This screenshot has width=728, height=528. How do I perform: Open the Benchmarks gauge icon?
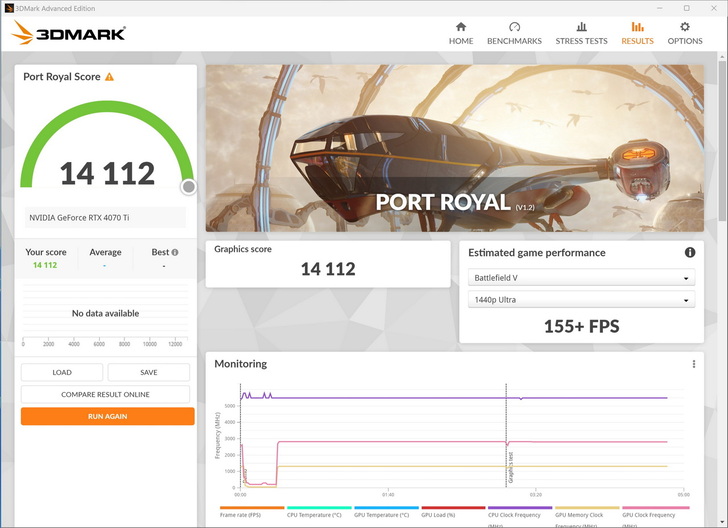tap(514, 28)
